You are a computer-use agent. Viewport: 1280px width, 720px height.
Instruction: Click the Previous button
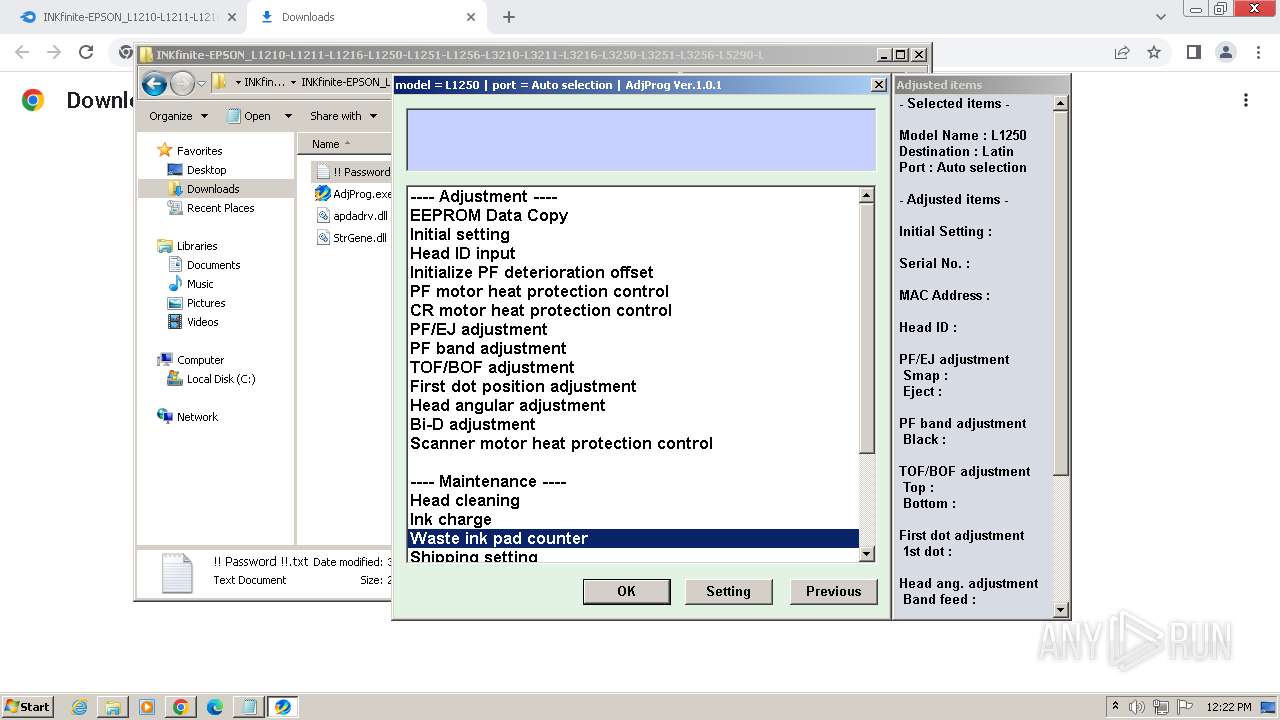tap(833, 591)
